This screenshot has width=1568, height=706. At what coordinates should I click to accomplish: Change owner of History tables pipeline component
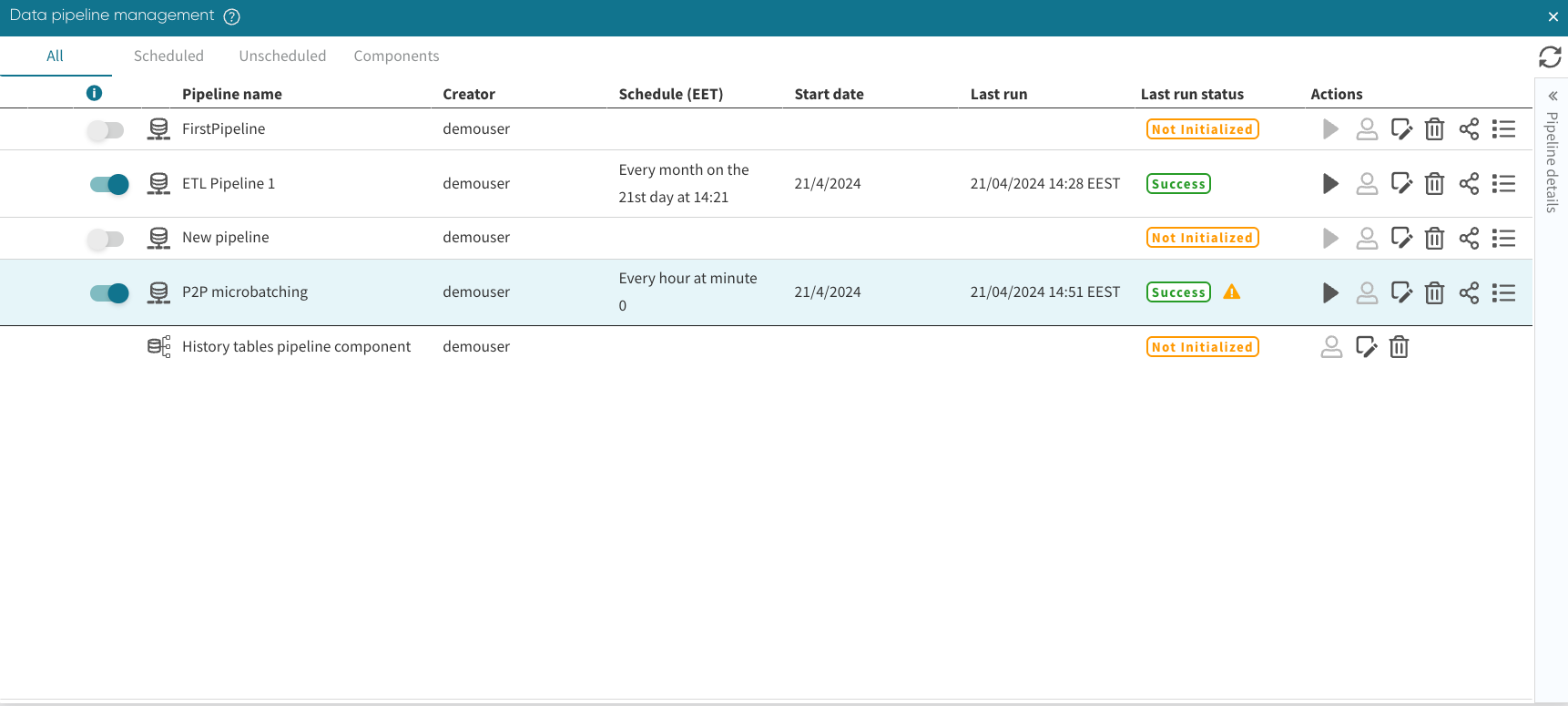1331,347
